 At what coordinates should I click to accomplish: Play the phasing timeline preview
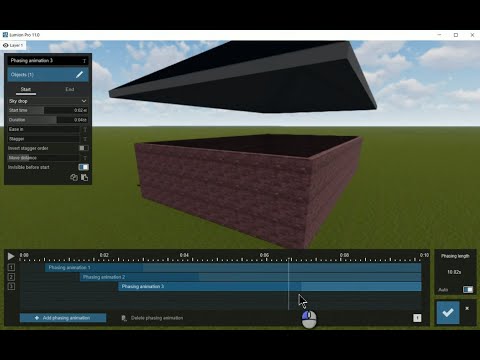[x=11, y=256]
